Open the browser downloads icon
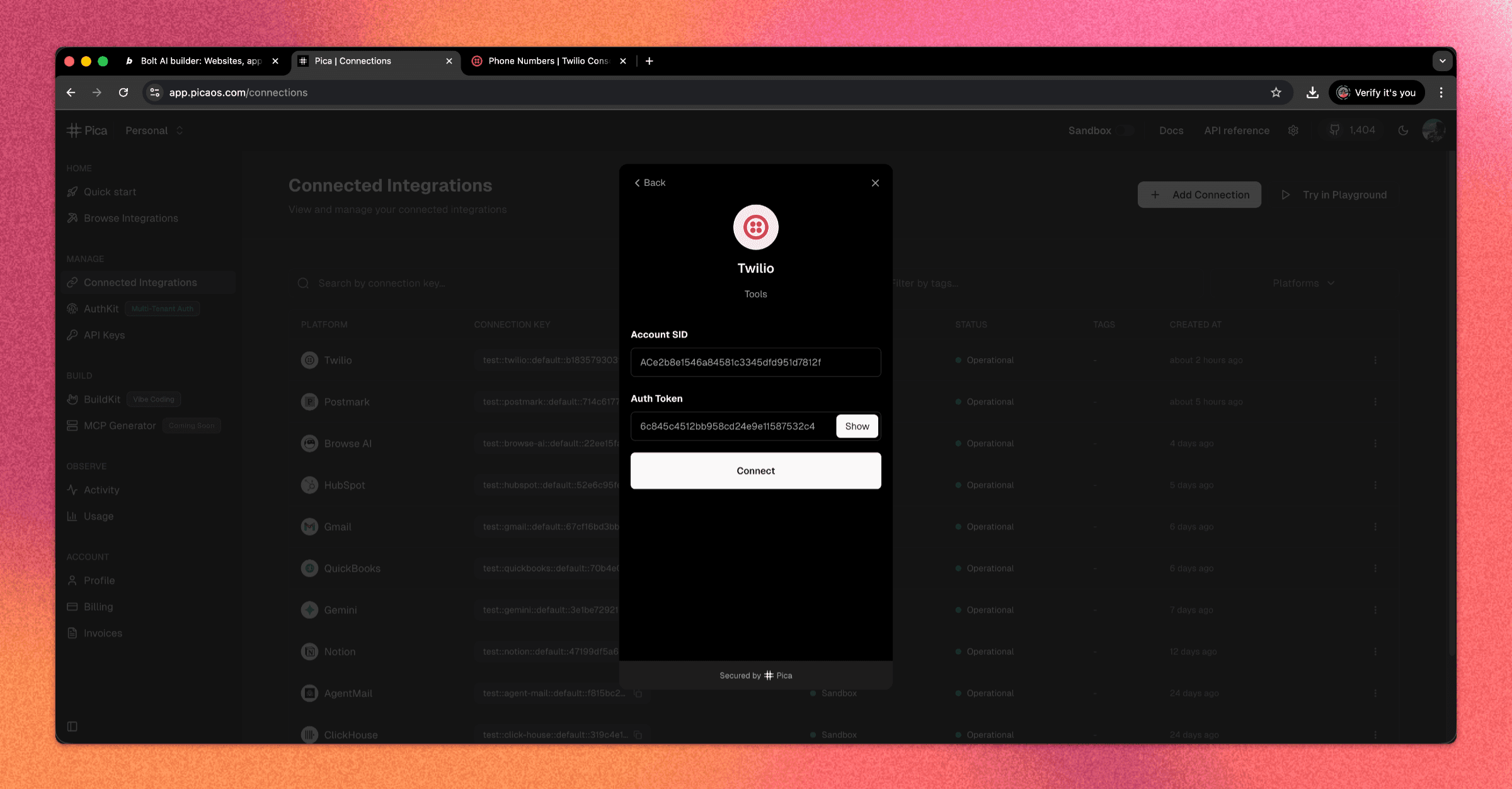Viewport: 1512px width, 789px height. (x=1312, y=93)
